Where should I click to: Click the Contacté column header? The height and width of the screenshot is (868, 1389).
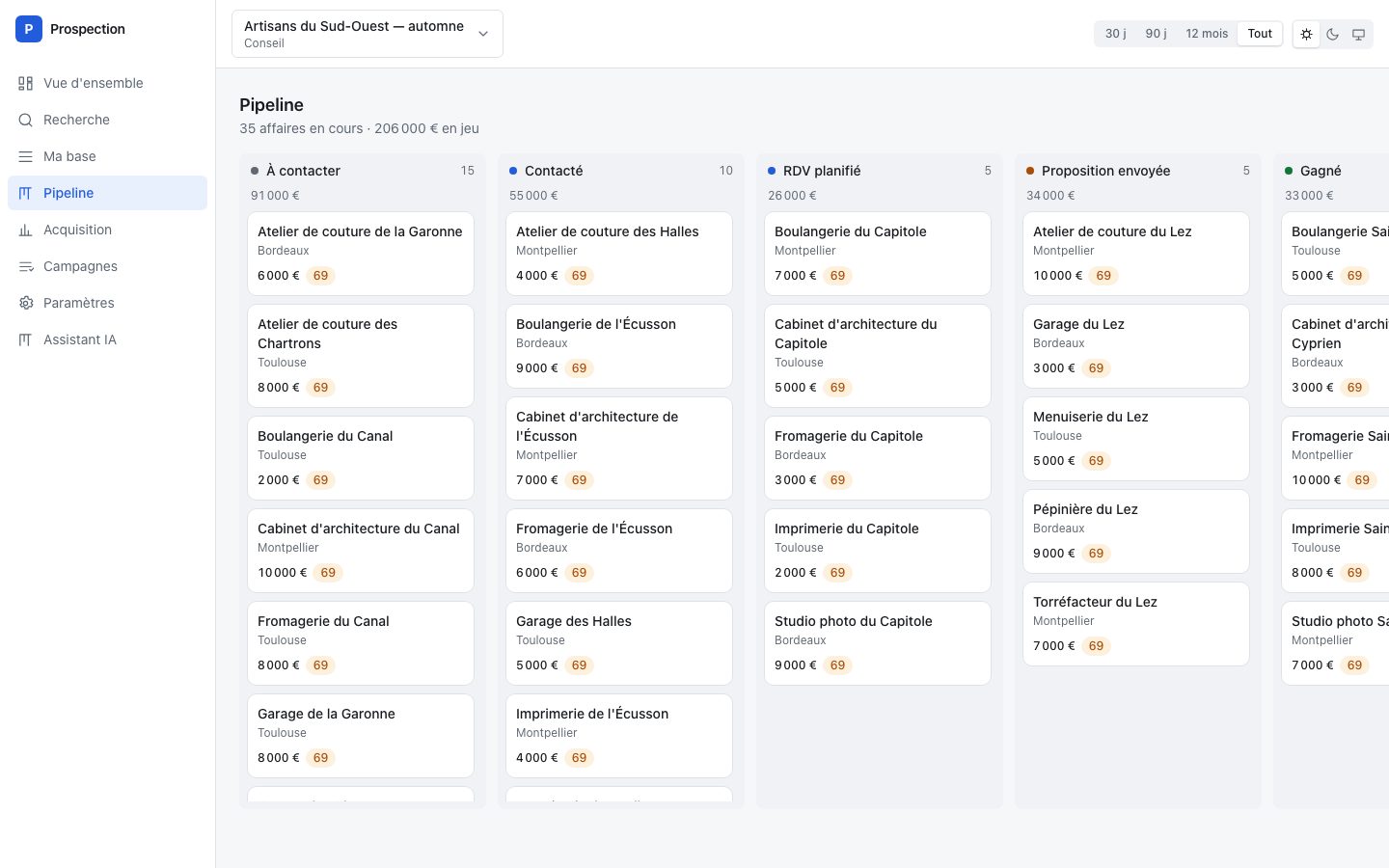coord(621,171)
